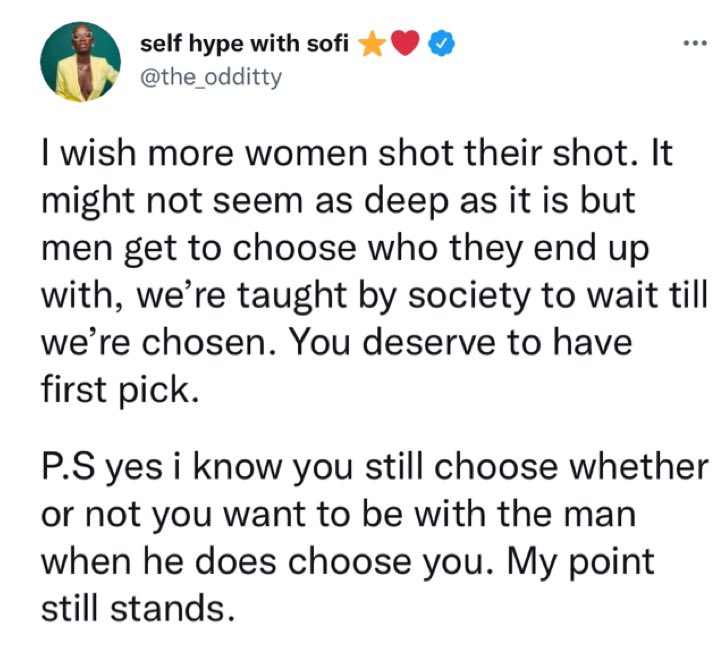
Task: Select the phrase "when he does choose you."
Action: (x=262, y=560)
